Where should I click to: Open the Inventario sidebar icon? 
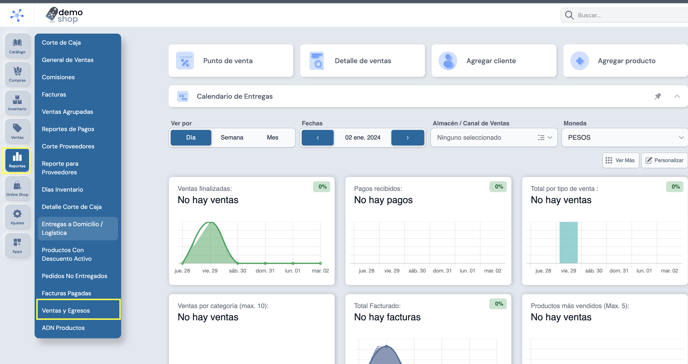[17, 103]
